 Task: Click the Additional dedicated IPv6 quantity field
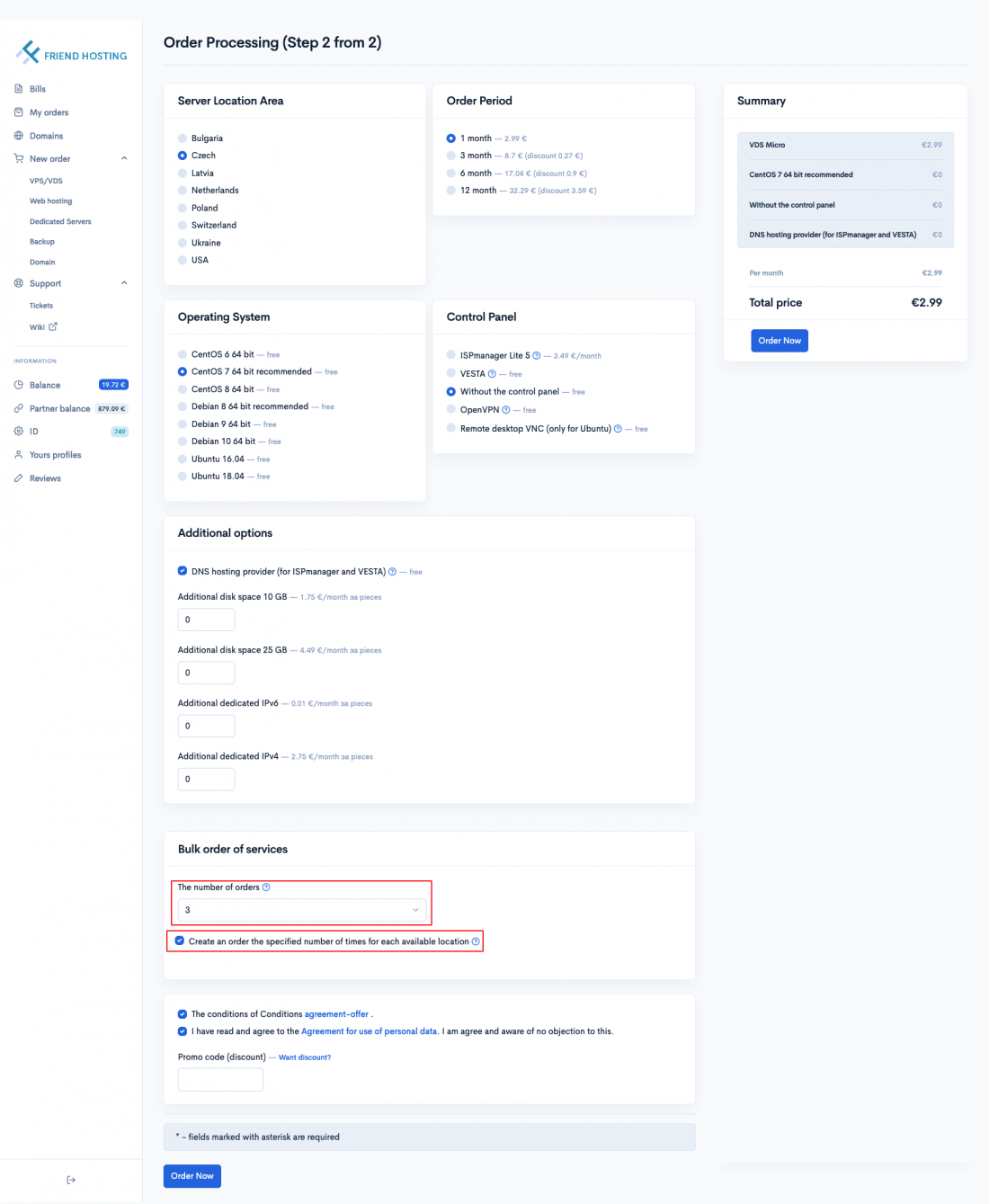pyautogui.click(x=206, y=726)
